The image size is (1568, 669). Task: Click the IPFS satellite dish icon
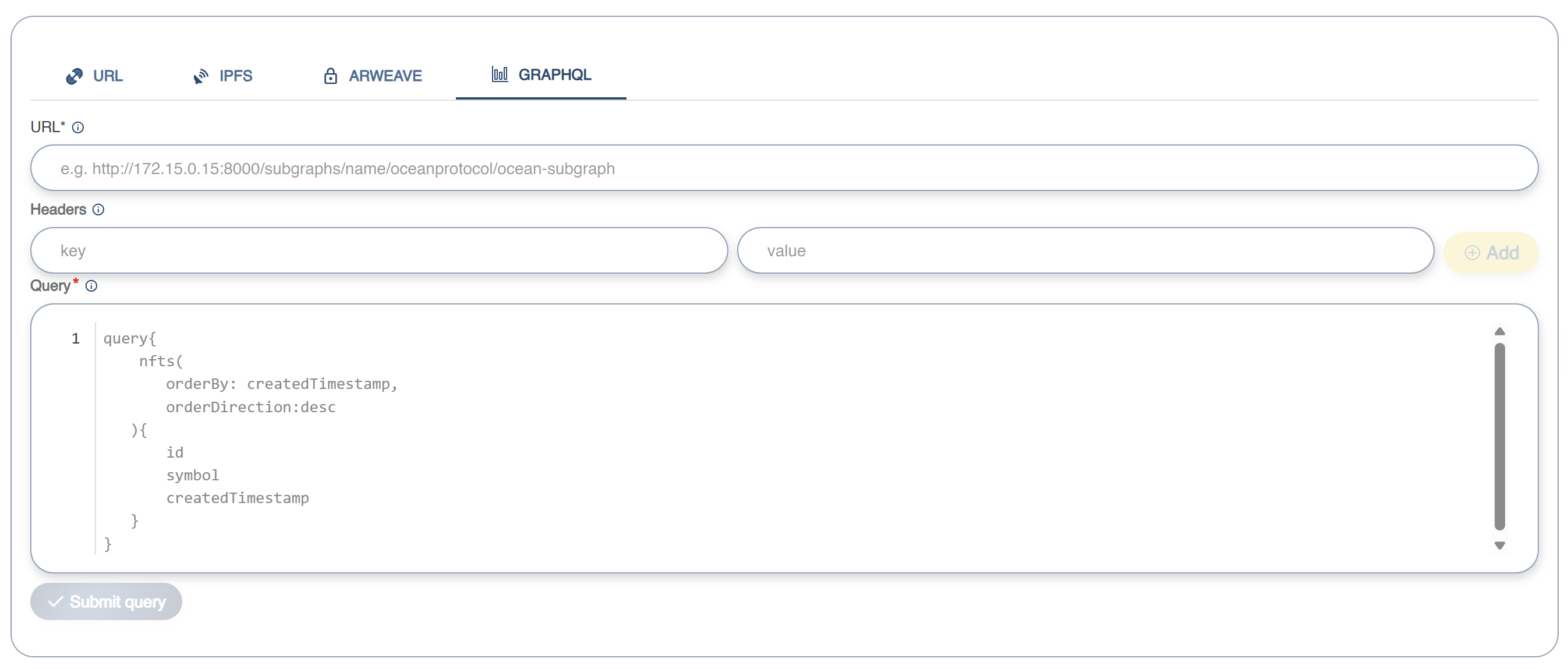click(200, 76)
